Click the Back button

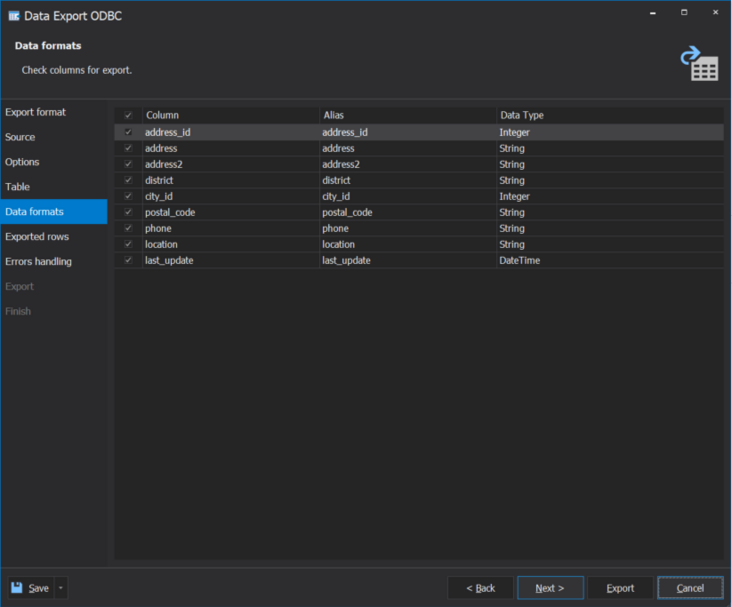(x=480, y=588)
